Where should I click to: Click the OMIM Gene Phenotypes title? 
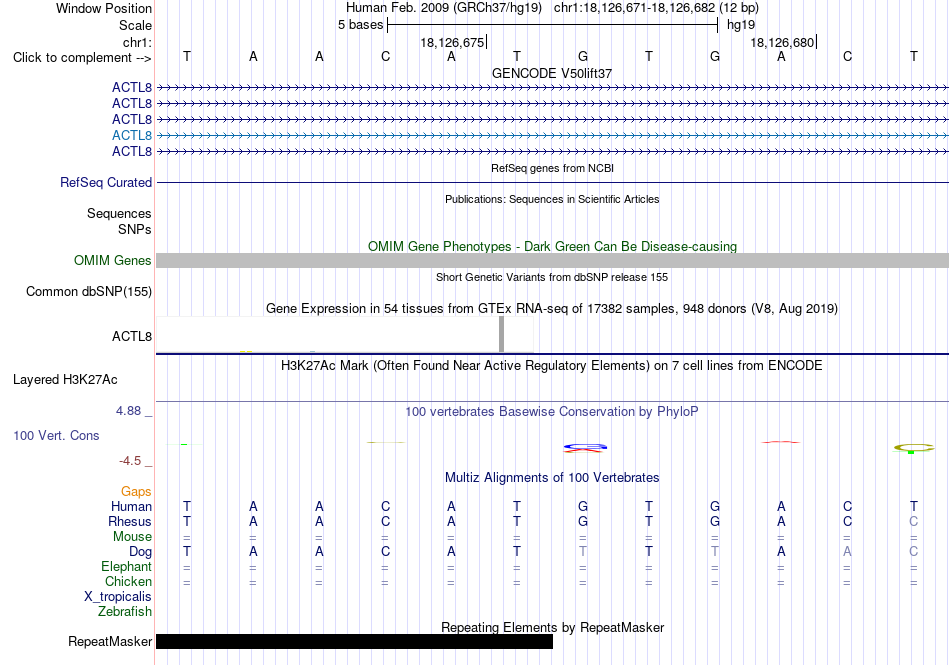click(x=552, y=246)
